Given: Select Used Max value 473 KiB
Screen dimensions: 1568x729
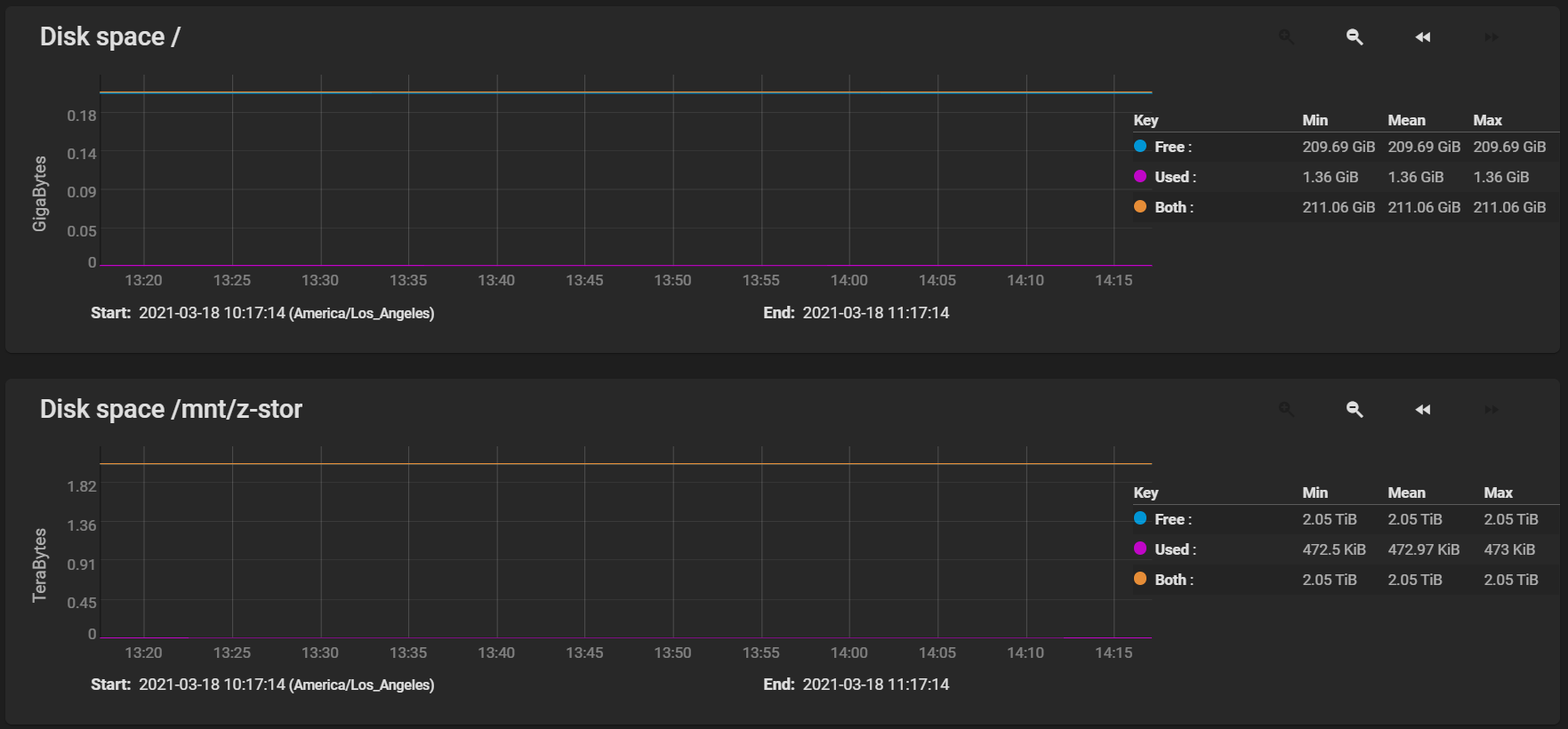Looking at the screenshot, I should point(1509,549).
